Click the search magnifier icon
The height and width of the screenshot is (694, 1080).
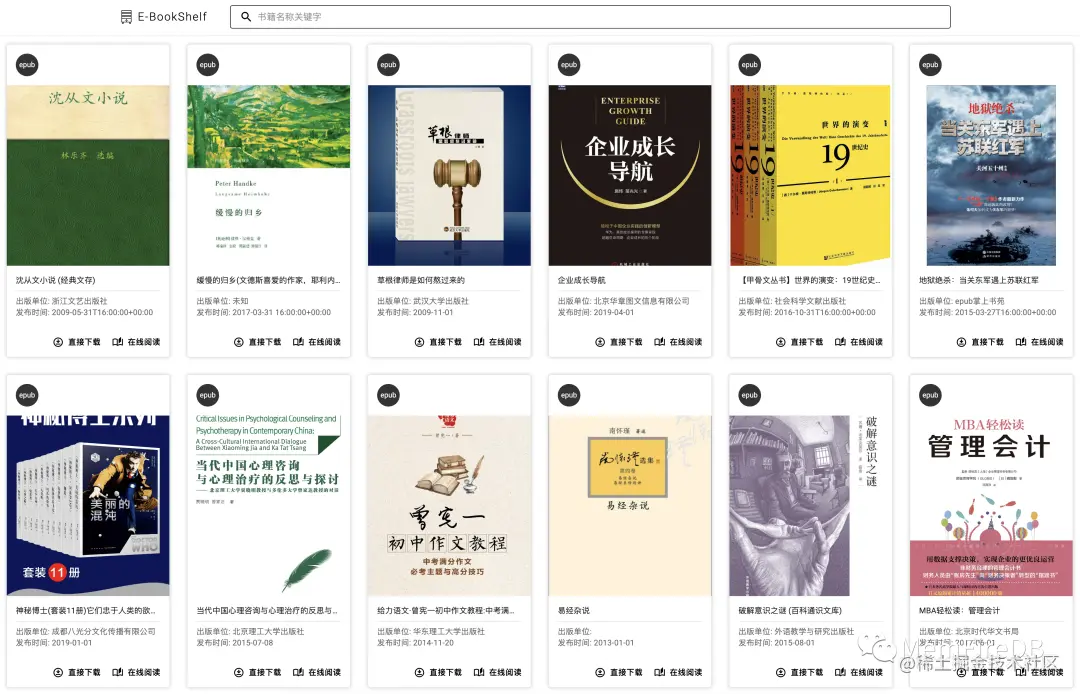tap(246, 17)
